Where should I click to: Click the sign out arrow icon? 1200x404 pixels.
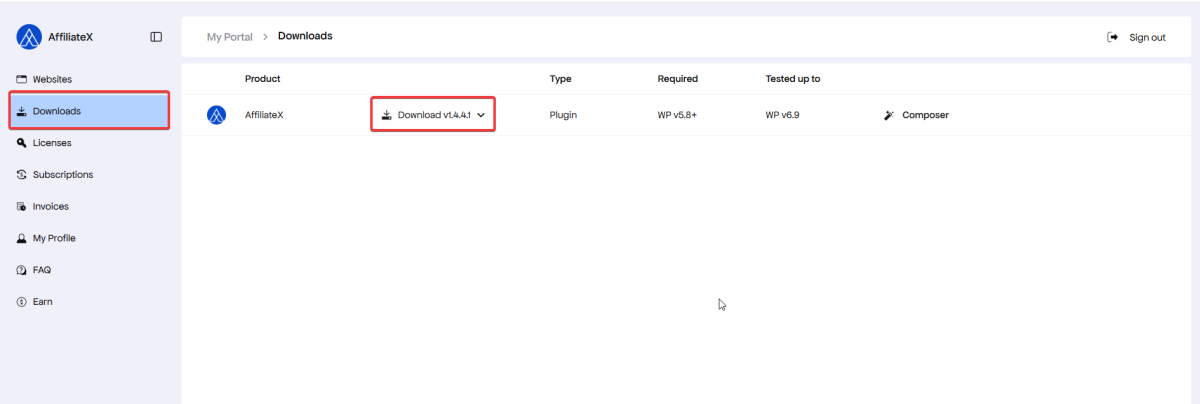pos(1112,37)
